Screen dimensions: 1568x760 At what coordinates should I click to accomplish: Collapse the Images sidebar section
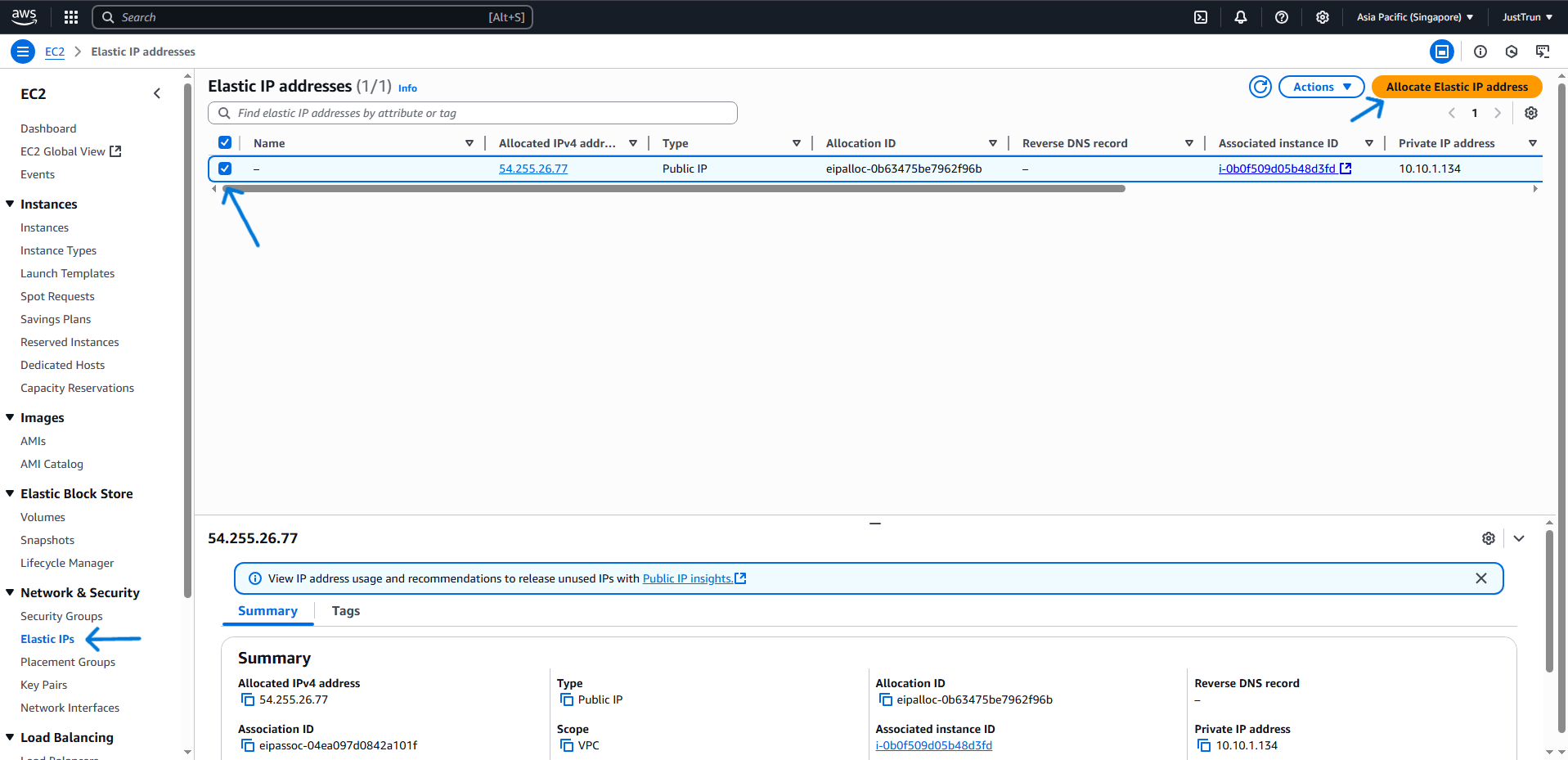(10, 417)
